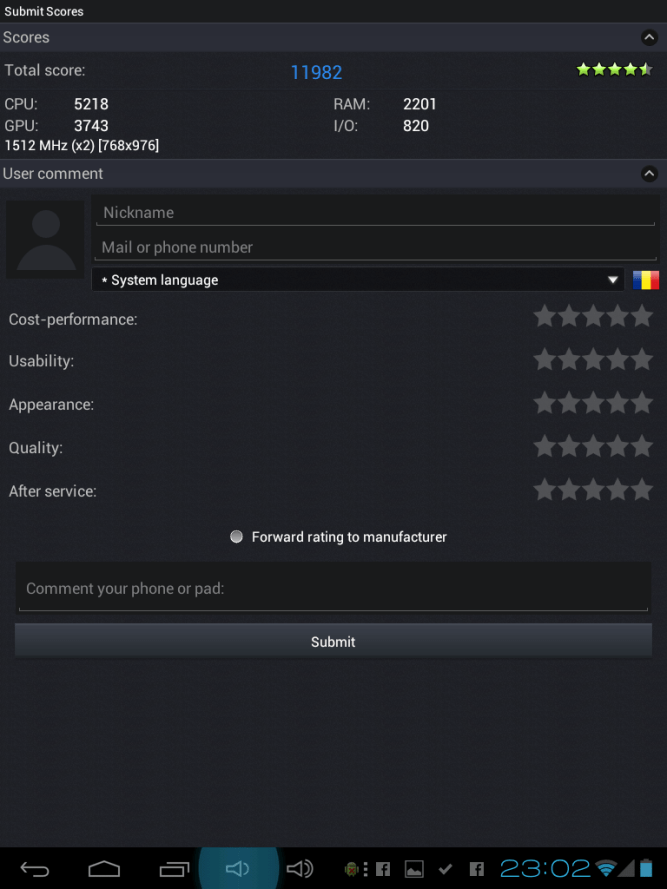Rate Cost-performance five stars
This screenshot has width=667, height=889.
click(x=642, y=316)
